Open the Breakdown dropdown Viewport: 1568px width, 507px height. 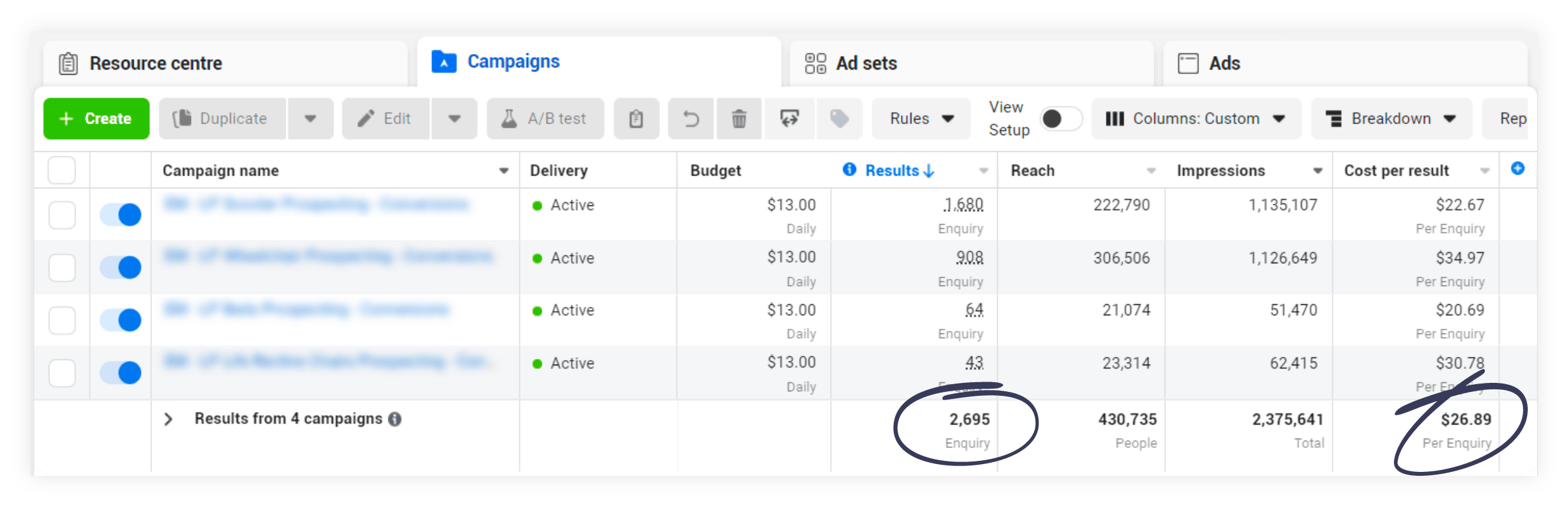1391,119
